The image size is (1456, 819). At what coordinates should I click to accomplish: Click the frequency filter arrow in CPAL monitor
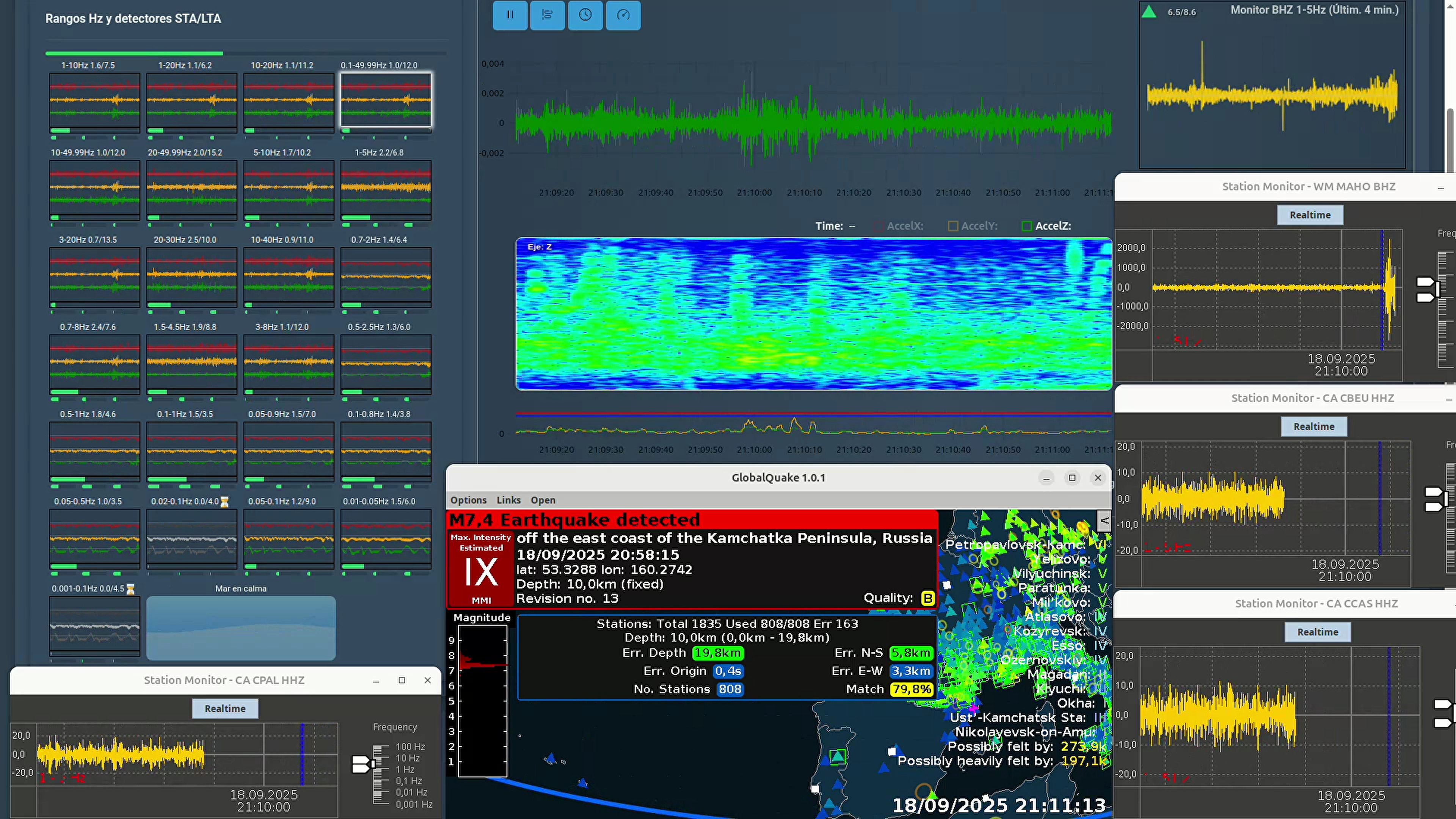361,764
